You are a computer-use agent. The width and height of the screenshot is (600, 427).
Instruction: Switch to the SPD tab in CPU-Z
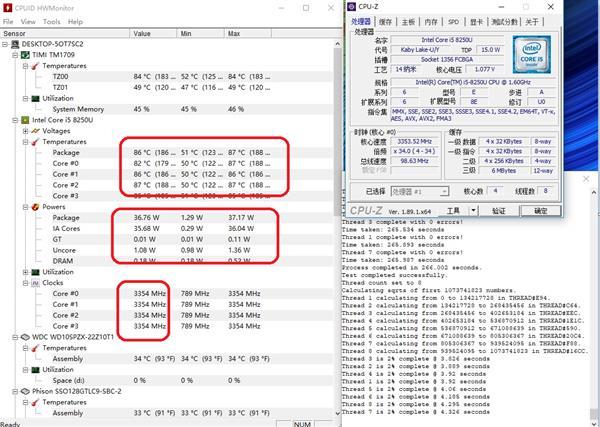click(x=453, y=22)
